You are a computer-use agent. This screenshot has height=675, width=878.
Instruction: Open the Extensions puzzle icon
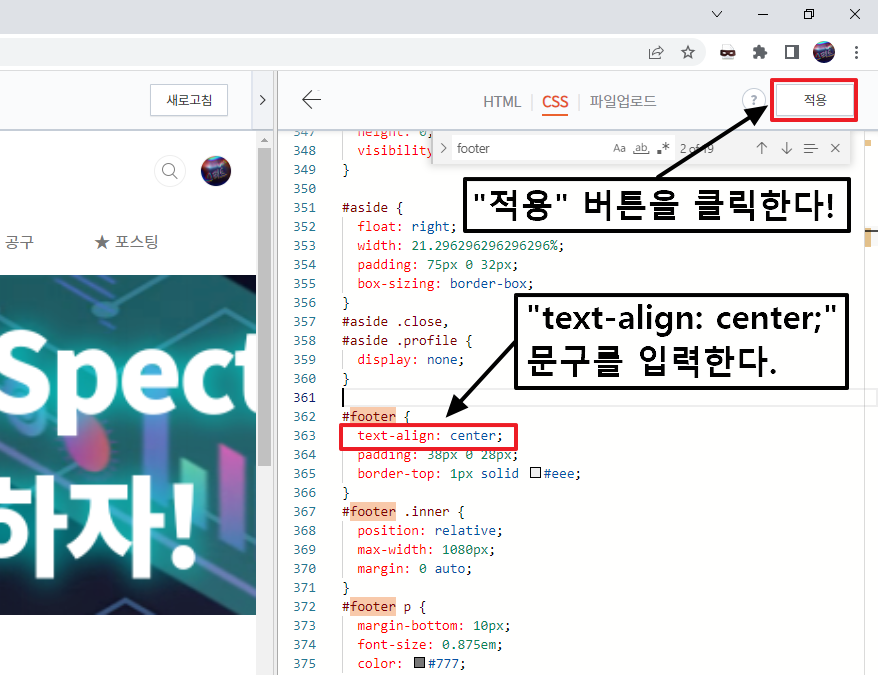click(759, 53)
